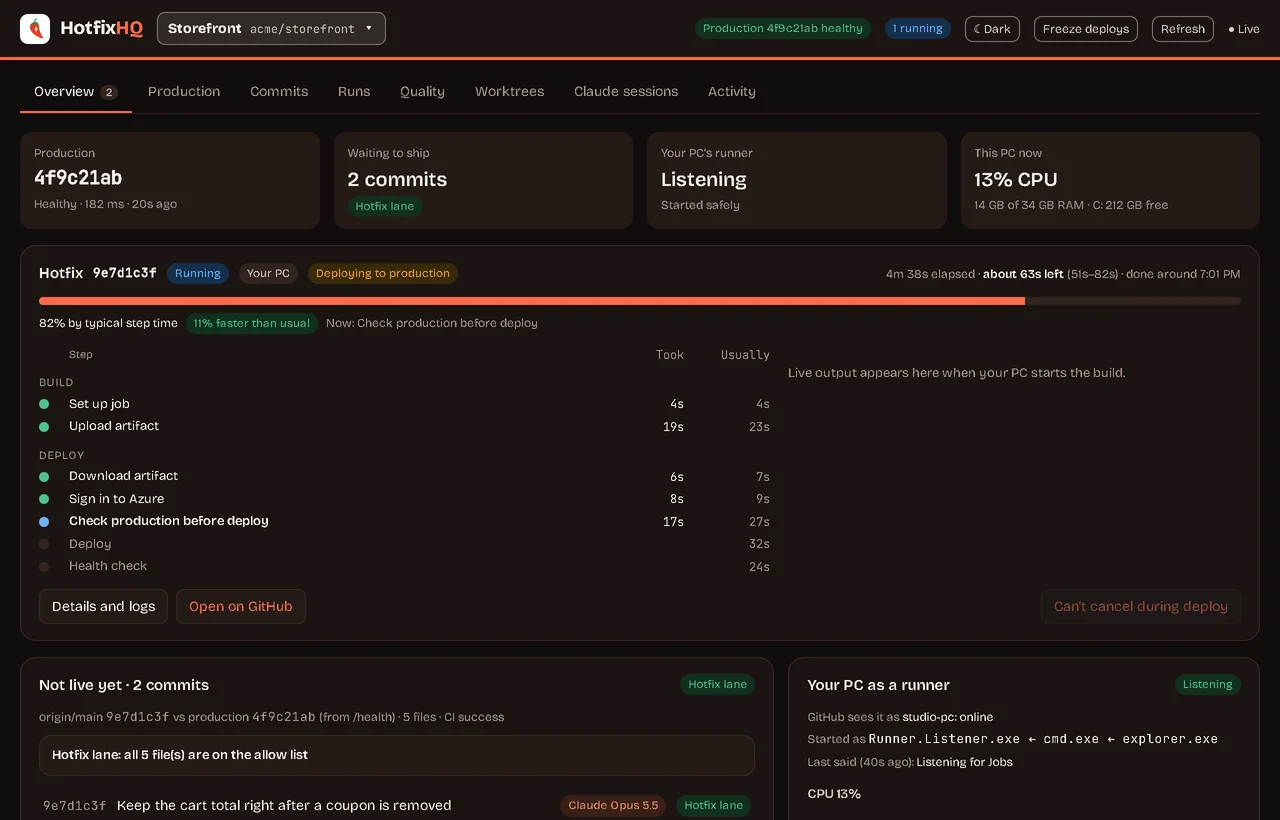Click the green dot beside Upload artifact
Image resolution: width=1280 pixels, height=820 pixels.
pos(44,427)
